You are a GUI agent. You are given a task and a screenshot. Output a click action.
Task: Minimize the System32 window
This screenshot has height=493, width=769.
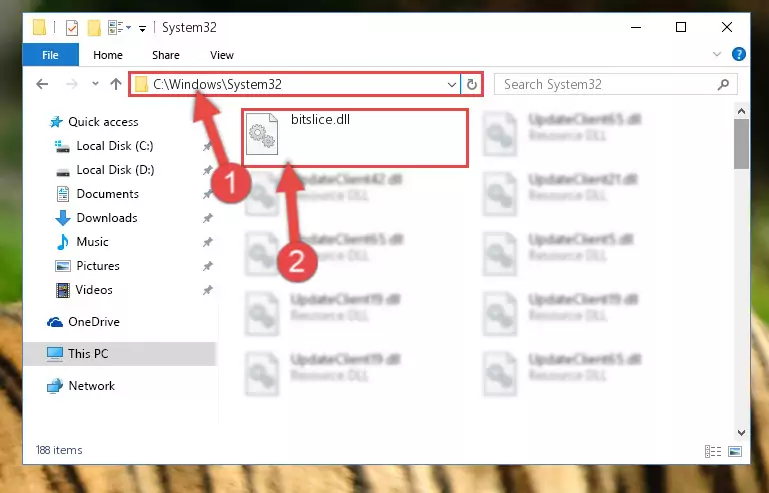pos(636,27)
